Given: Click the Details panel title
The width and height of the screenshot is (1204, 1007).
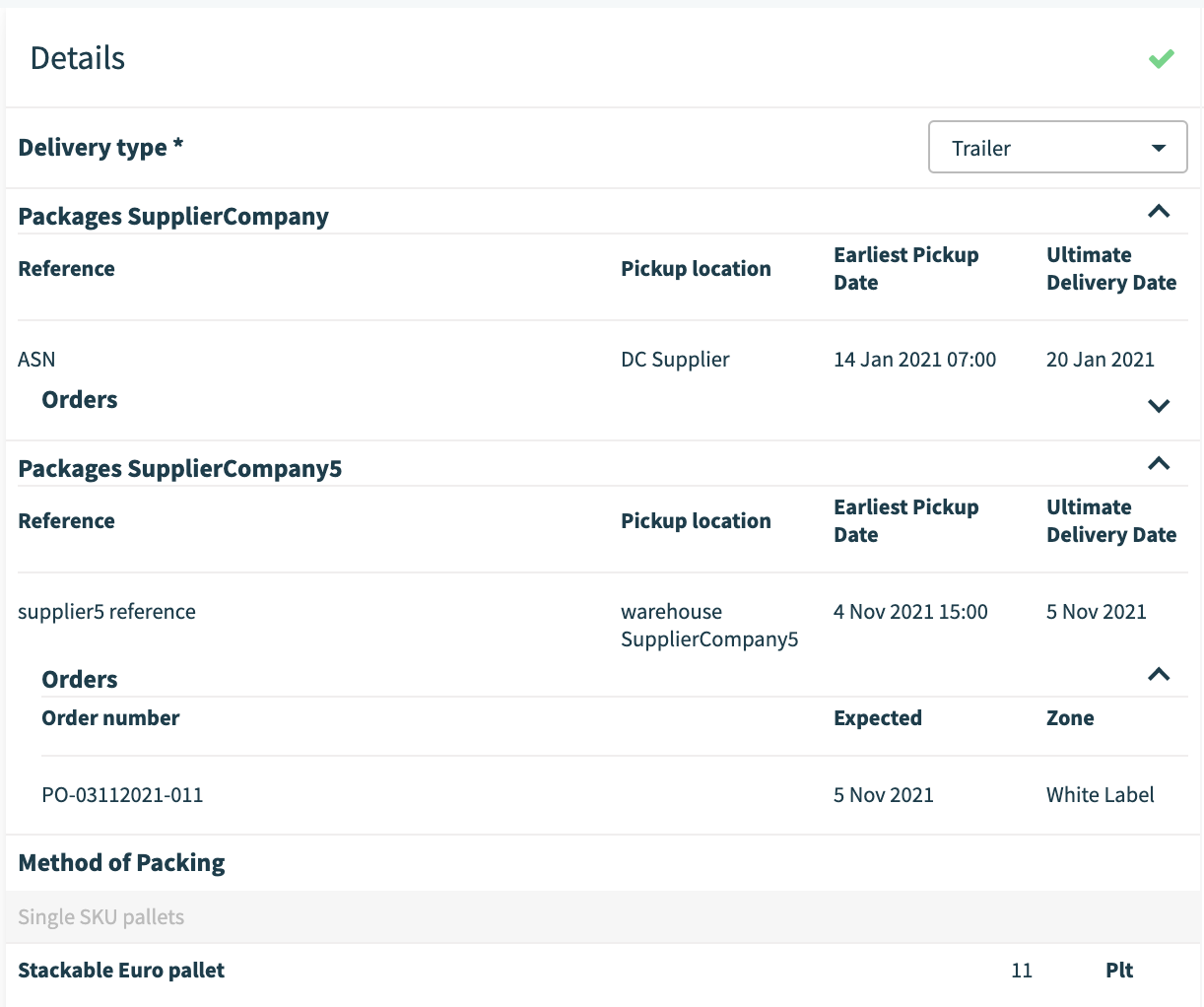Looking at the screenshot, I should click(76, 57).
